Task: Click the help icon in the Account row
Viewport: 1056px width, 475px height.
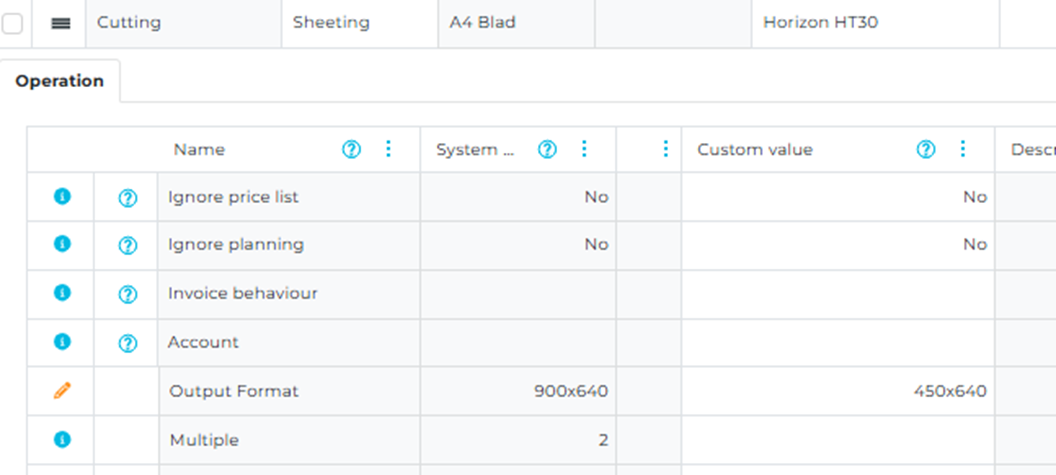Action: (x=127, y=343)
